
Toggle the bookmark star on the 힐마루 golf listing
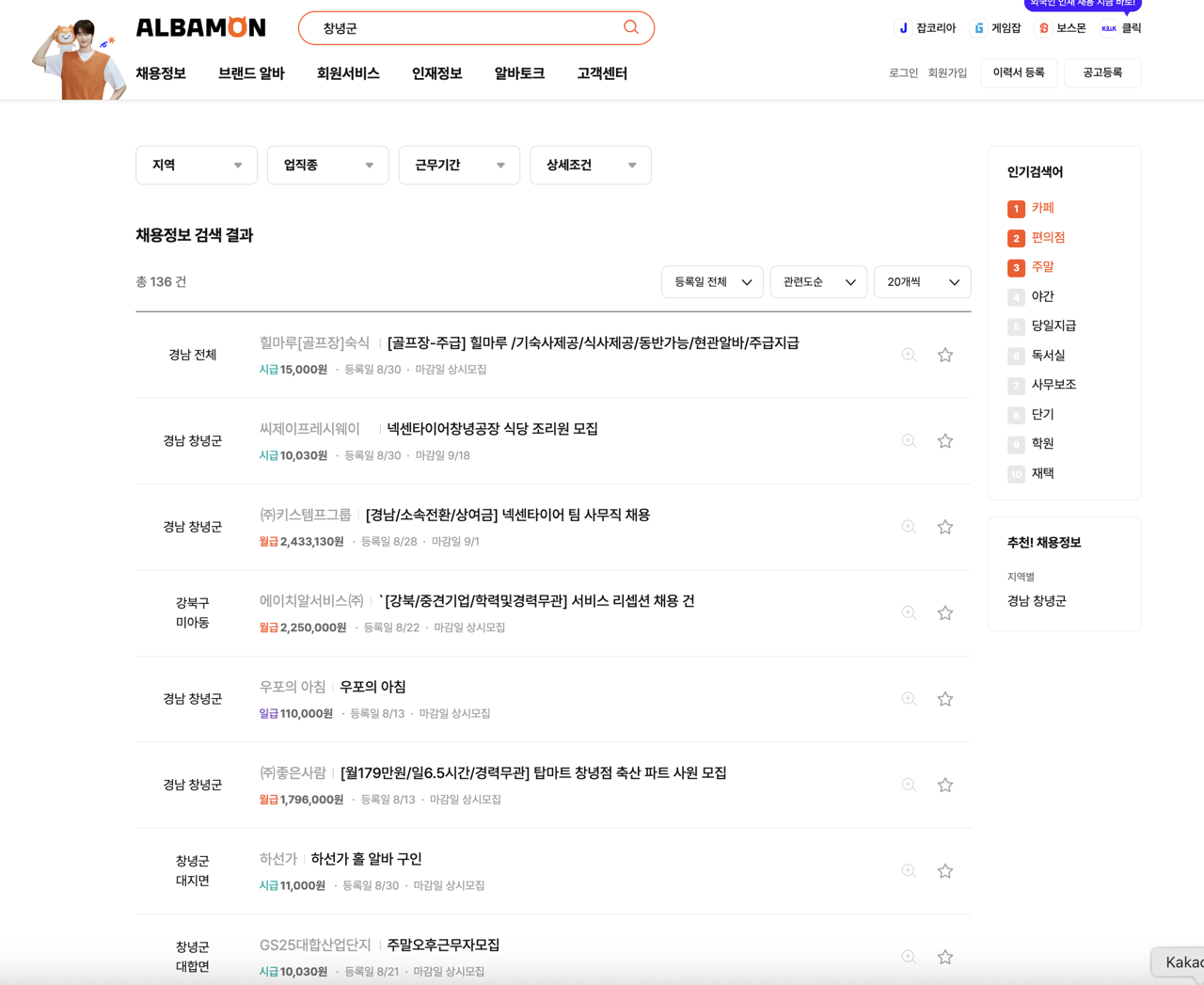[944, 355]
